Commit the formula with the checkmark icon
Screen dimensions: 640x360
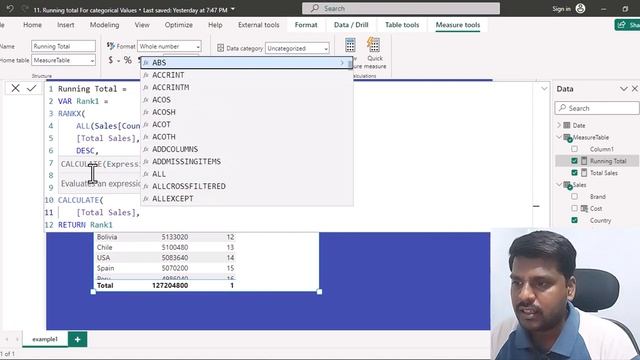coord(31,88)
